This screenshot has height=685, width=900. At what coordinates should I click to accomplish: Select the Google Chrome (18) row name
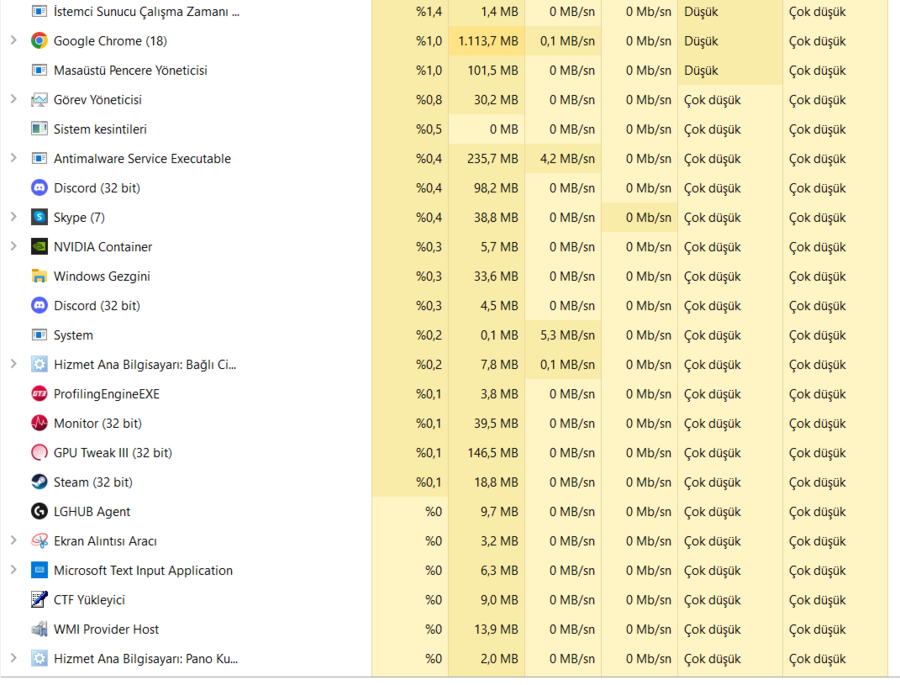tap(110, 41)
